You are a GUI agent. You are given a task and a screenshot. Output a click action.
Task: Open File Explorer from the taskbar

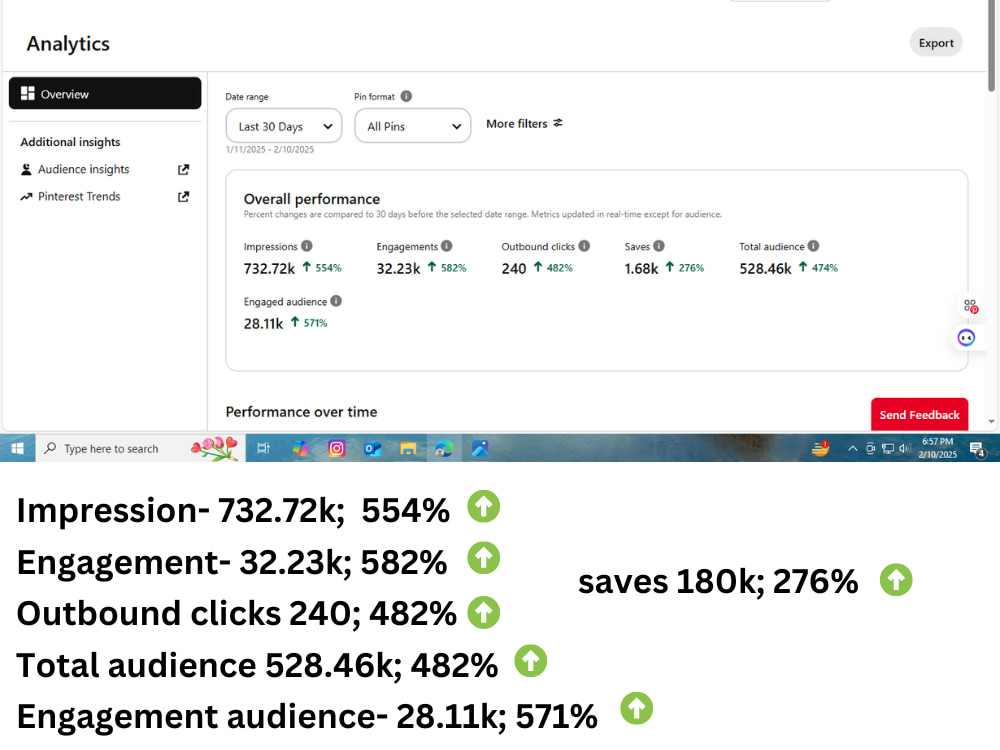408,448
